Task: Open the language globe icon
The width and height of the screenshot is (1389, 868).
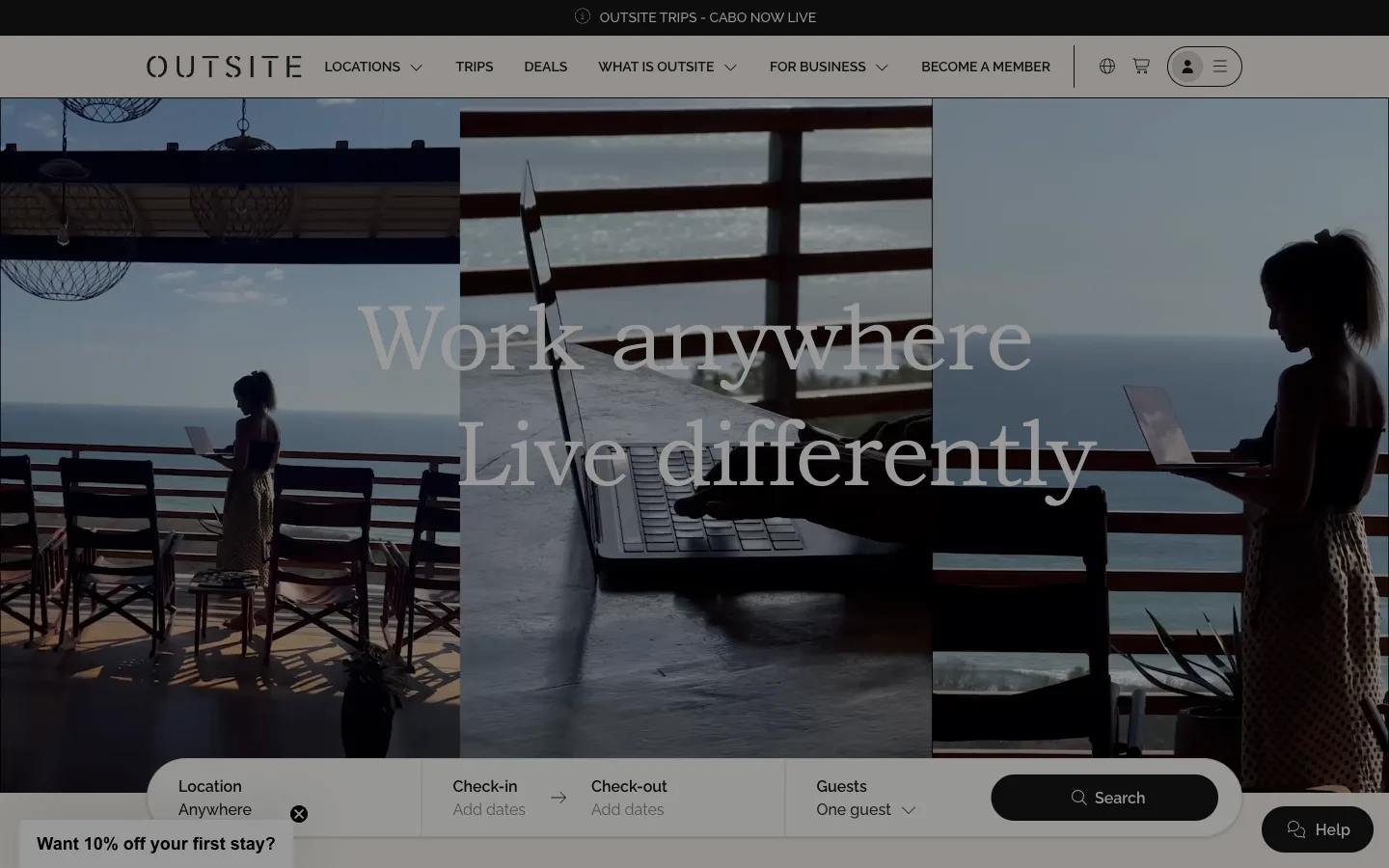Action: coord(1107,67)
